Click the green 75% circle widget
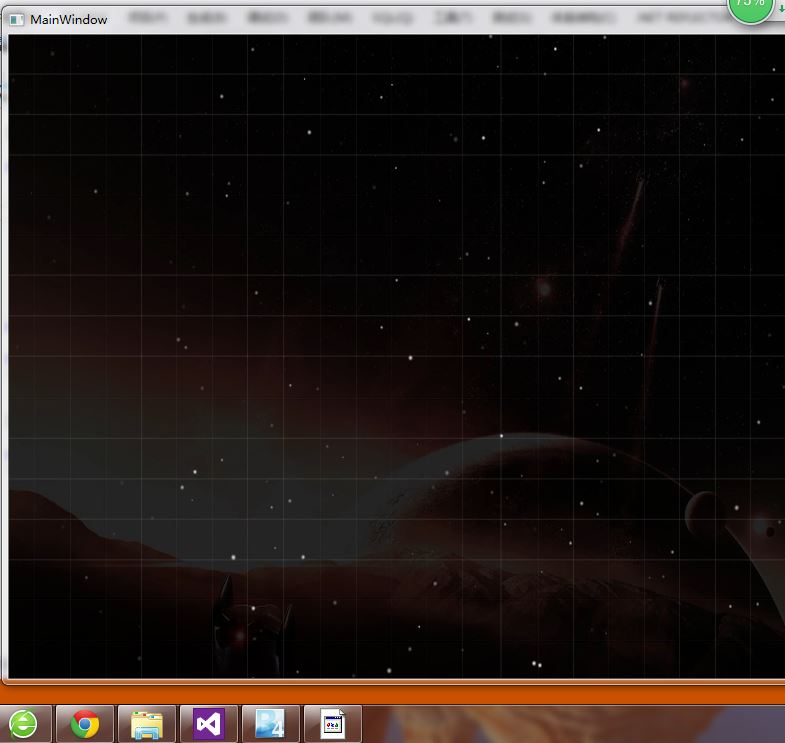 [750, 6]
